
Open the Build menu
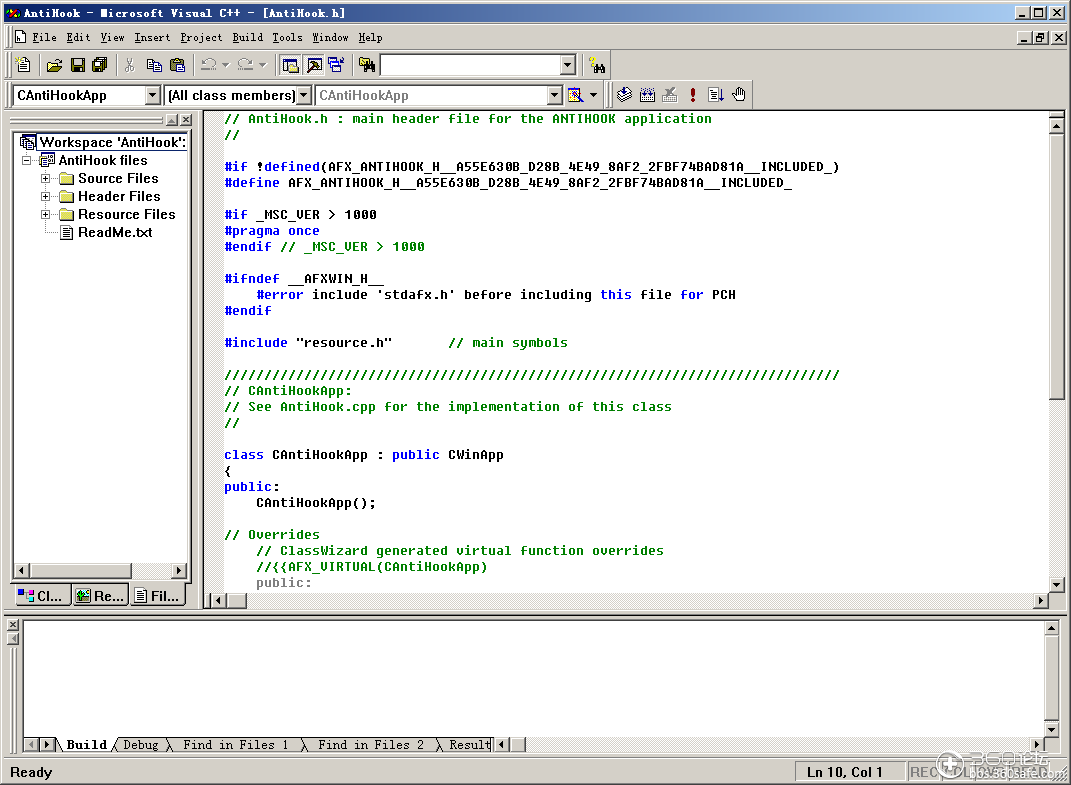pyautogui.click(x=247, y=37)
